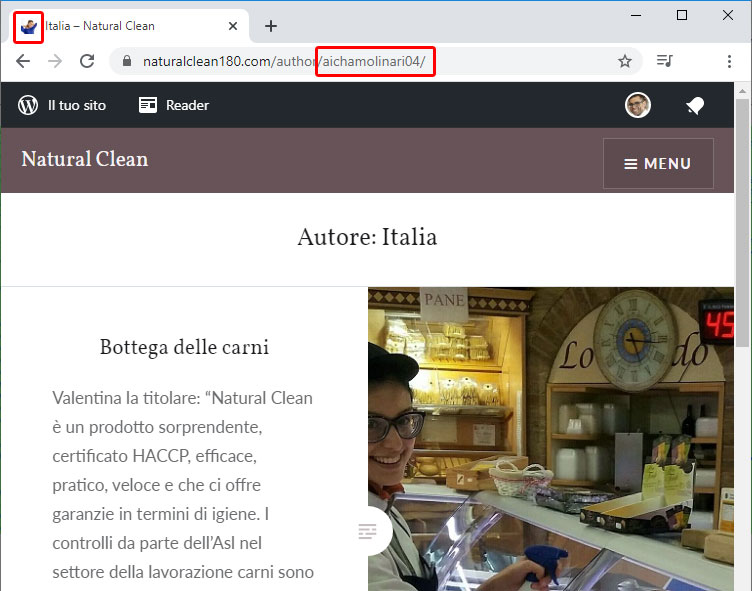This screenshot has height=591, width=752.
Task: Click the WordPress logo icon
Action: click(x=28, y=105)
